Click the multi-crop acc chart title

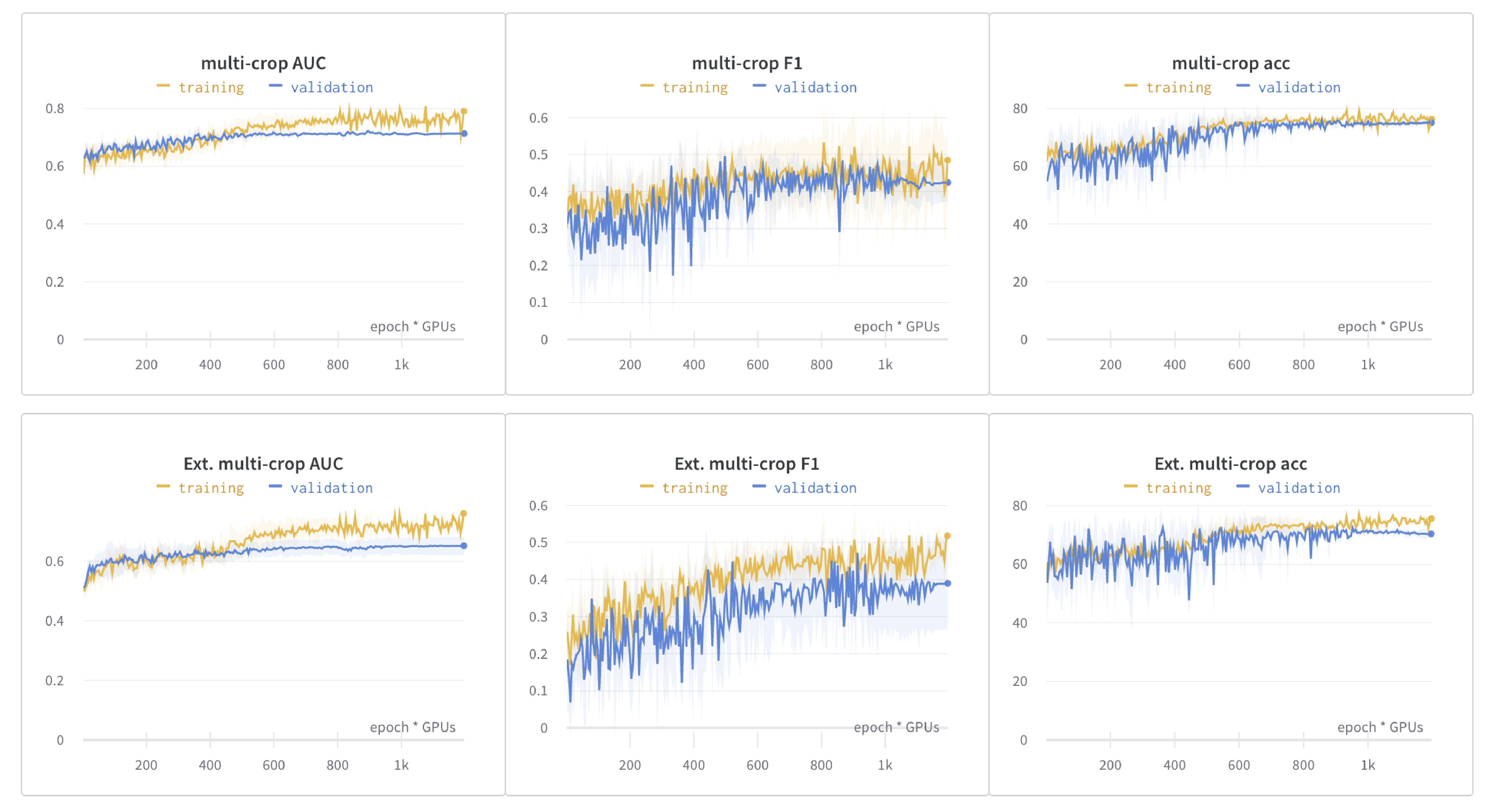1231,63
